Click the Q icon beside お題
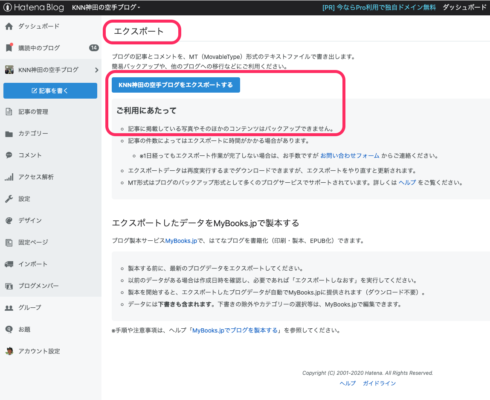 (9, 329)
